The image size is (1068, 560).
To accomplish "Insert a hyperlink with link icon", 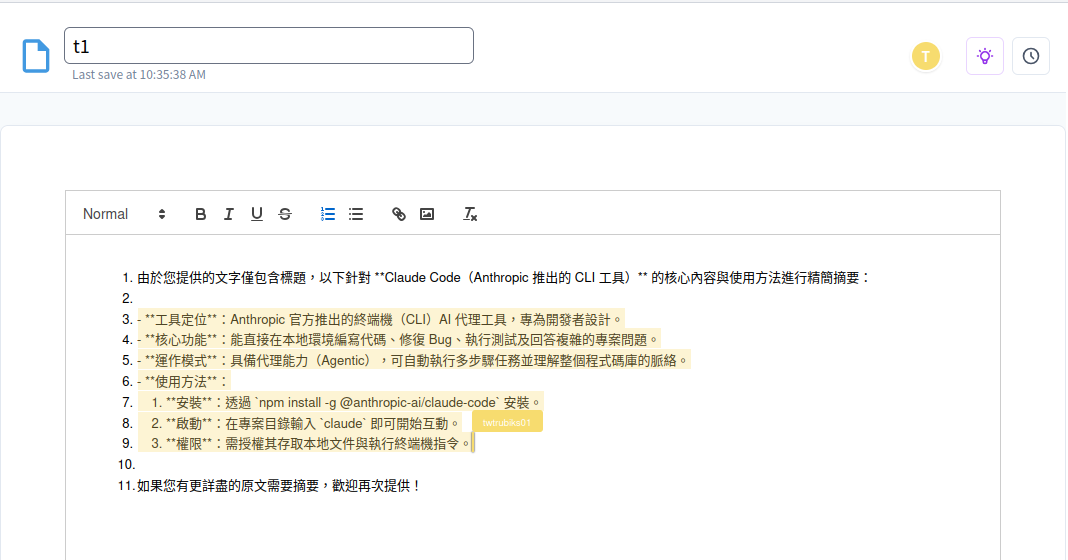I will [399, 214].
